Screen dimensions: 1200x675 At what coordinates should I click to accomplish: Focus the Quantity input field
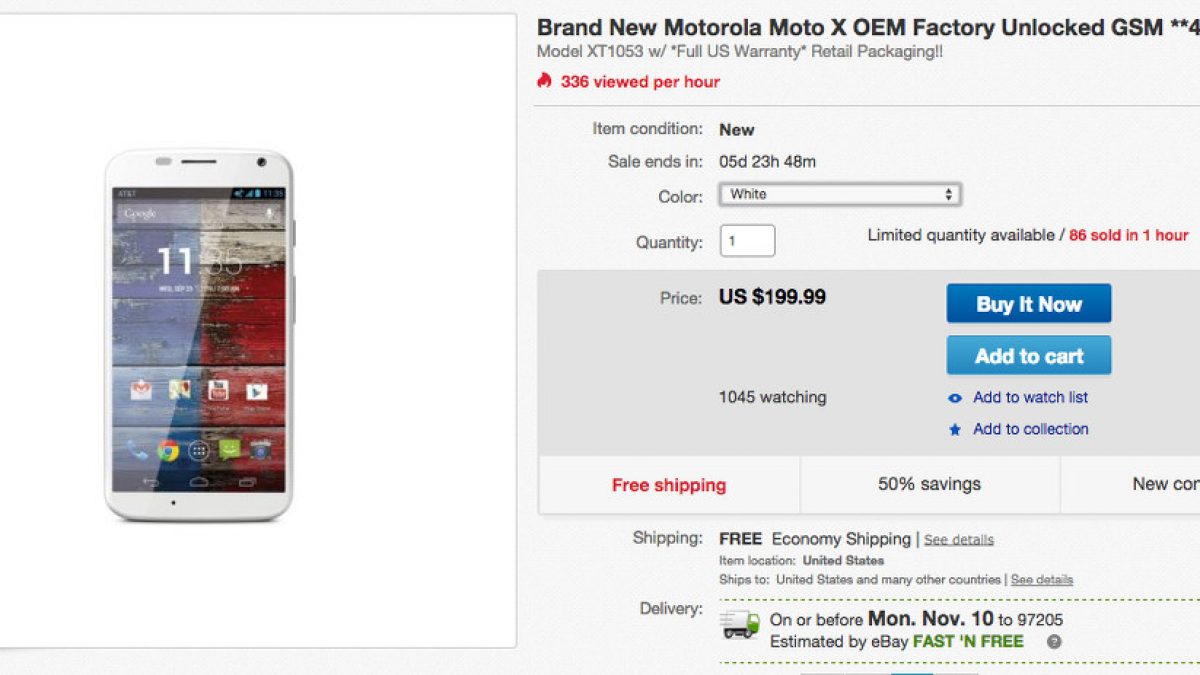click(x=747, y=241)
